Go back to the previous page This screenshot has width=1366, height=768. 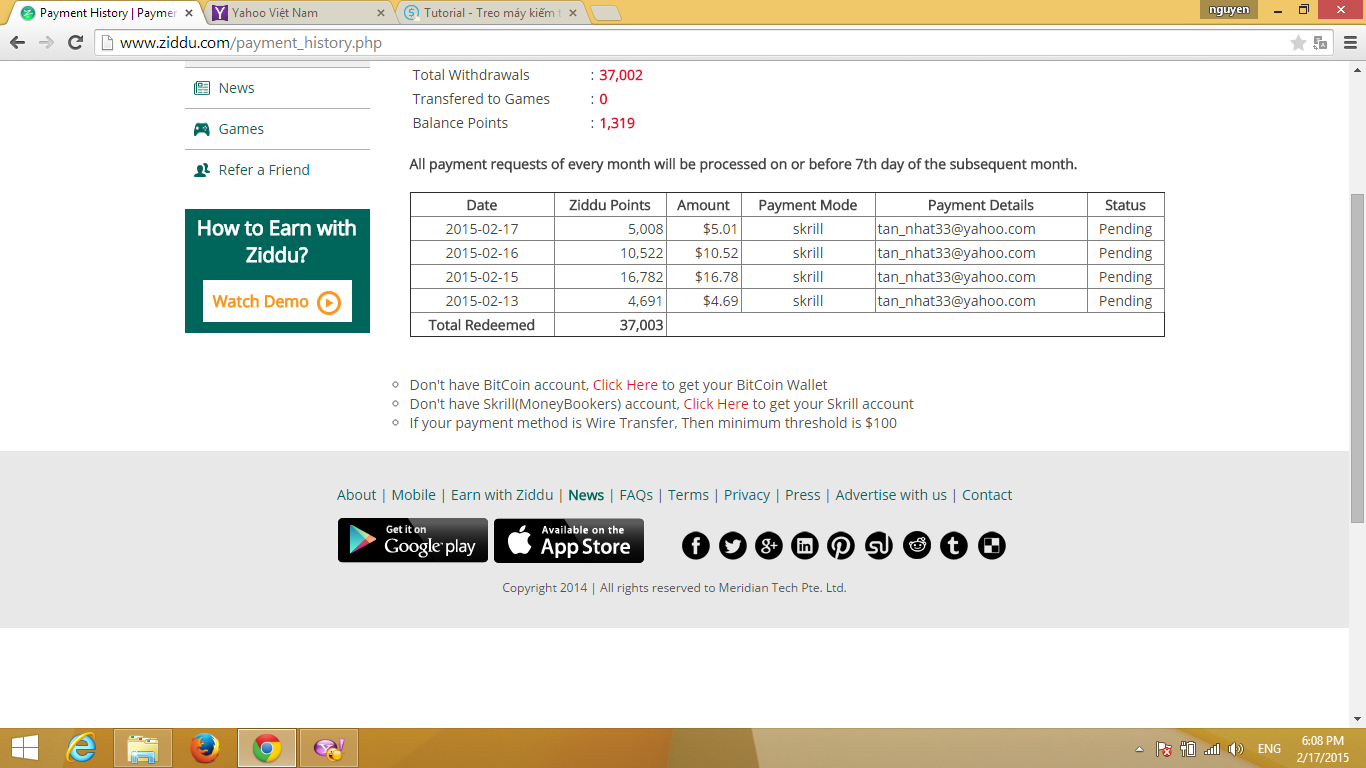pyautogui.click(x=17, y=42)
